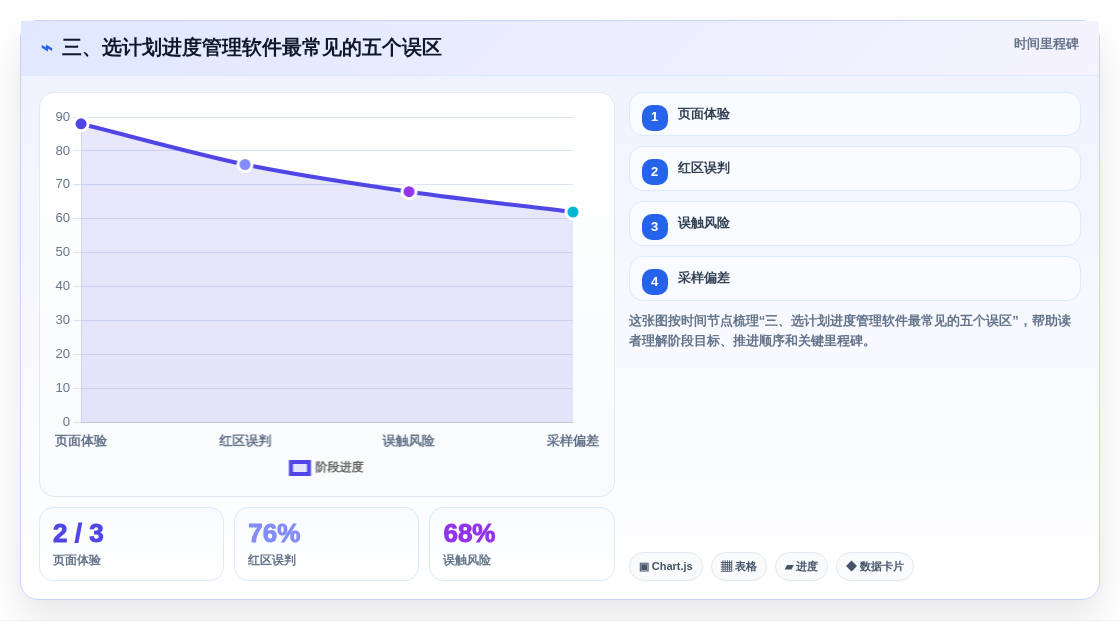Click the number 4 badge for 采样偏差
This screenshot has height=621, width=1120.
coord(654,282)
